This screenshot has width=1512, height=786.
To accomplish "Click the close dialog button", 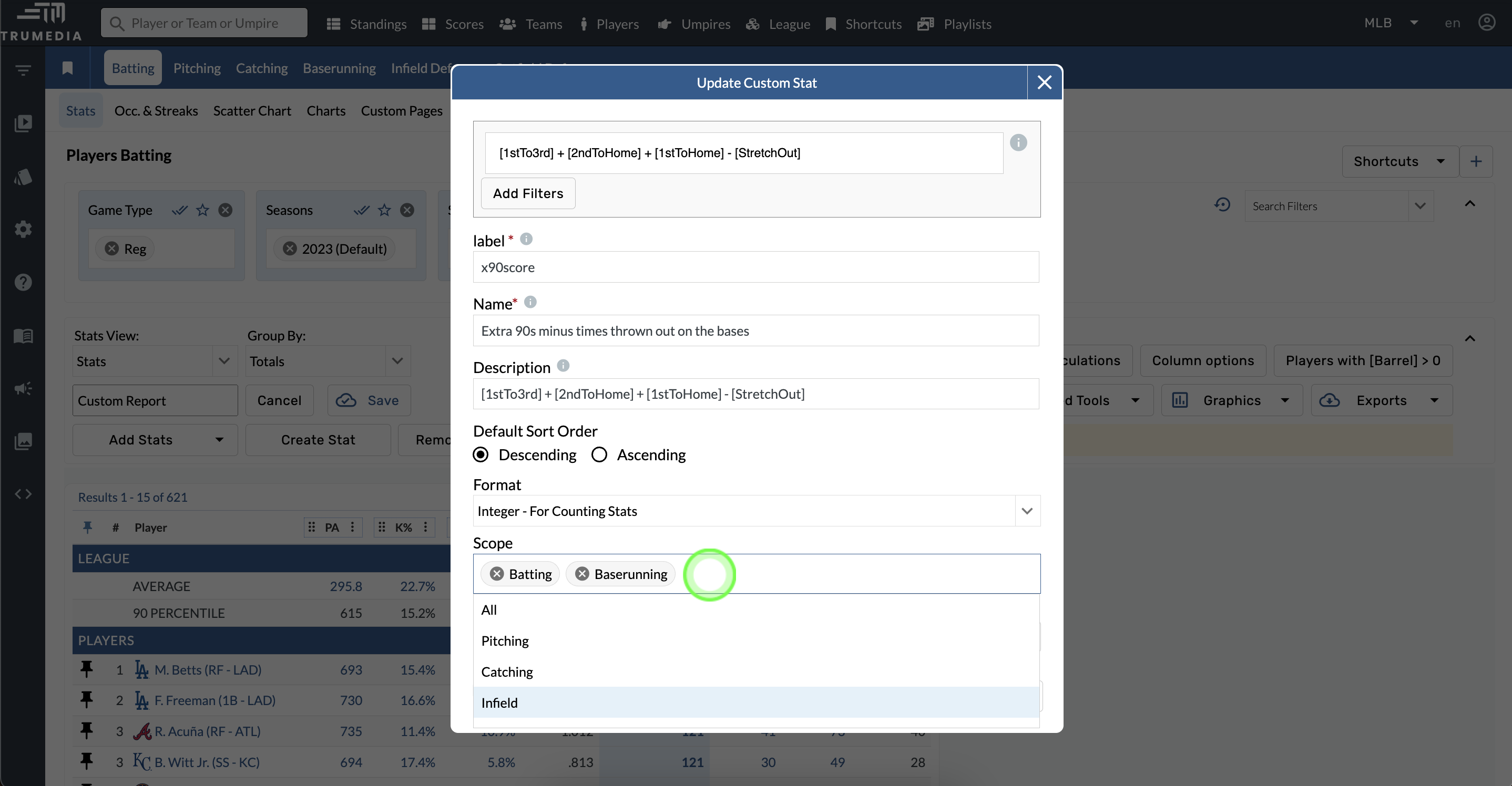I will pyautogui.click(x=1044, y=82).
